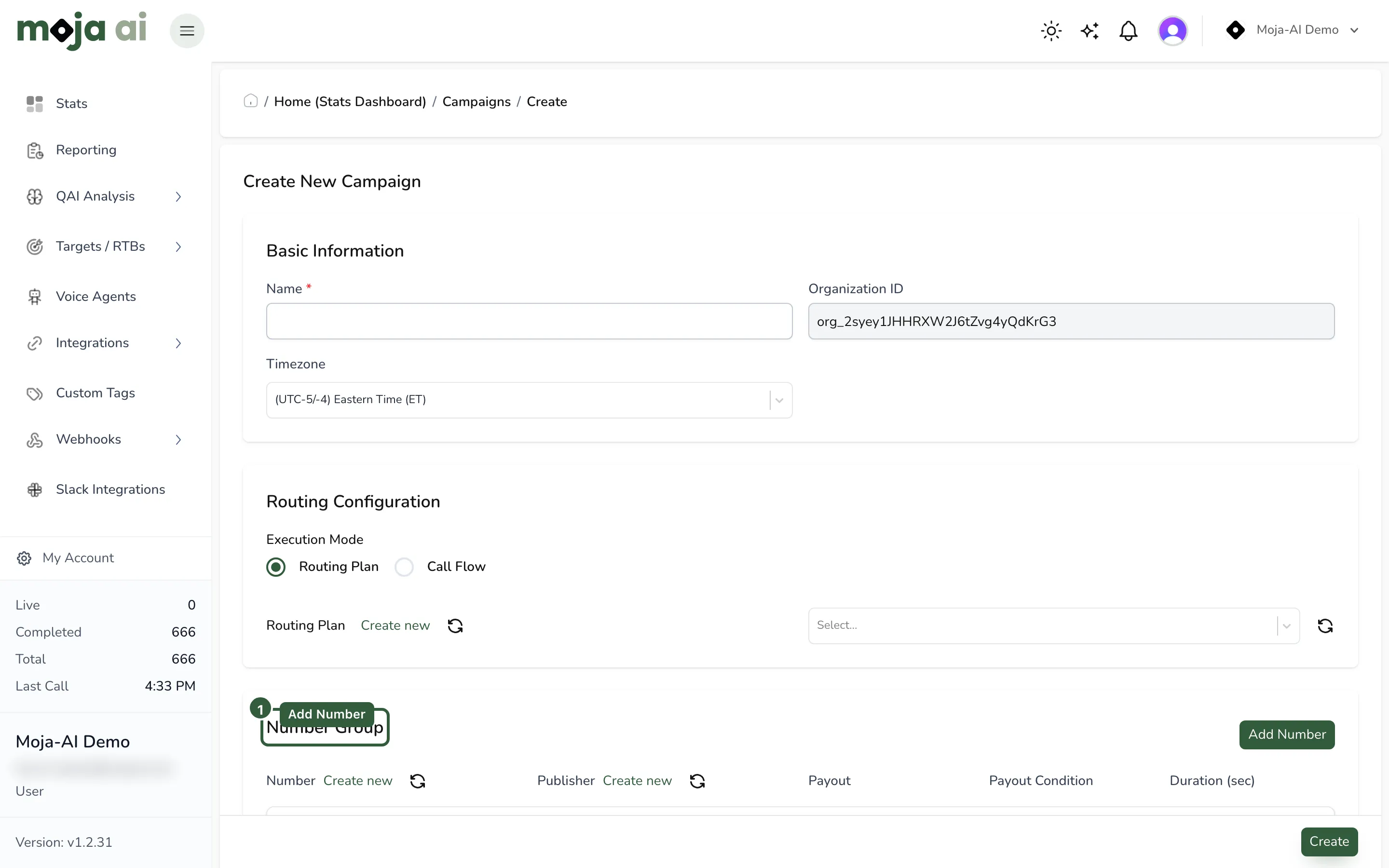The width and height of the screenshot is (1389, 868).
Task: Open AI sparkle assistant icon
Action: click(1089, 30)
